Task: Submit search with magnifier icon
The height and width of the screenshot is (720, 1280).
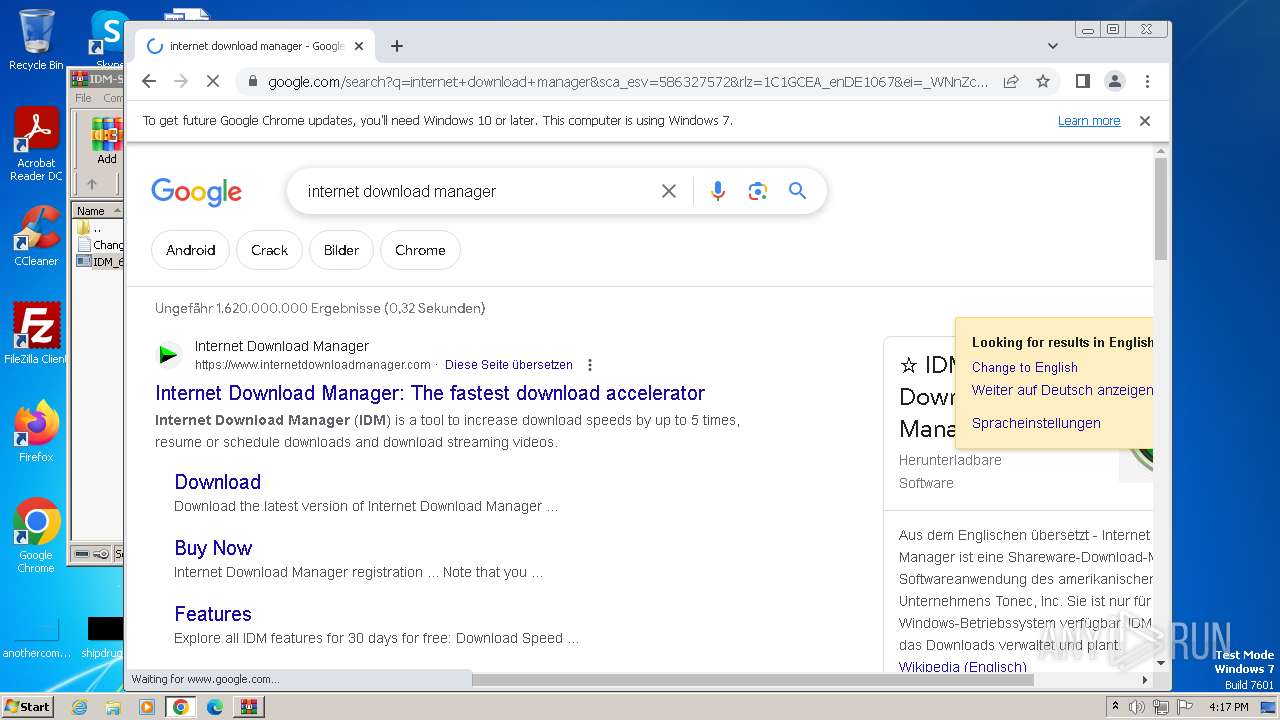Action: point(797,191)
